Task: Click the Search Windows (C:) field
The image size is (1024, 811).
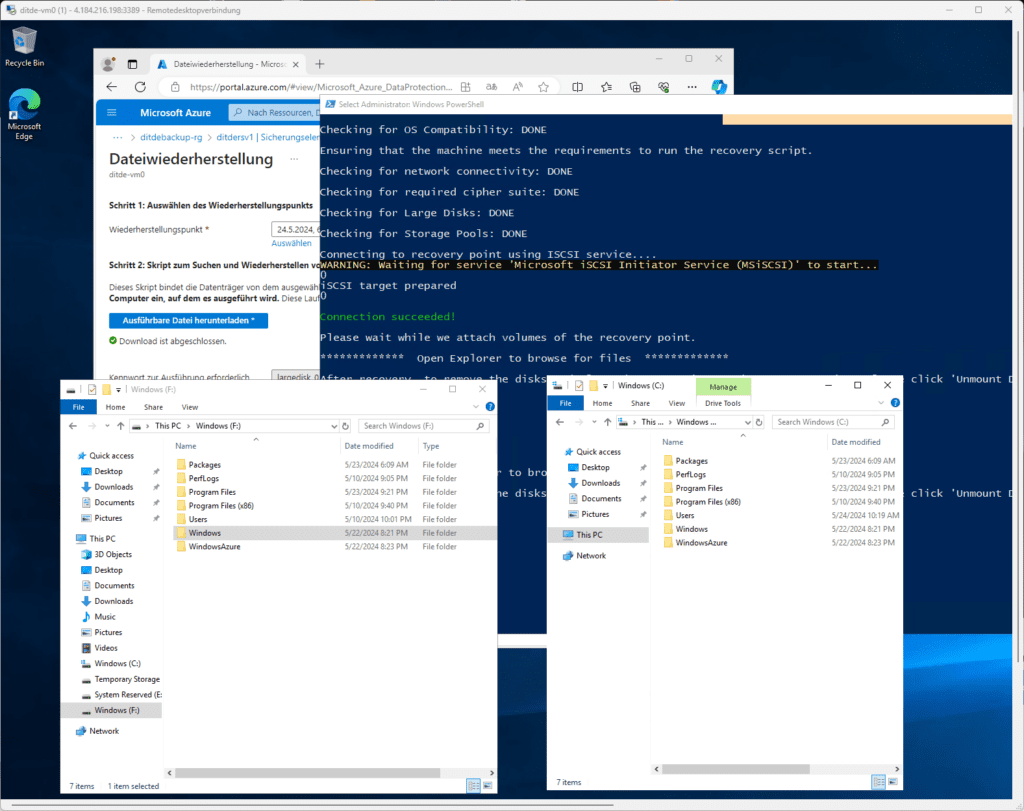Action: [833, 422]
